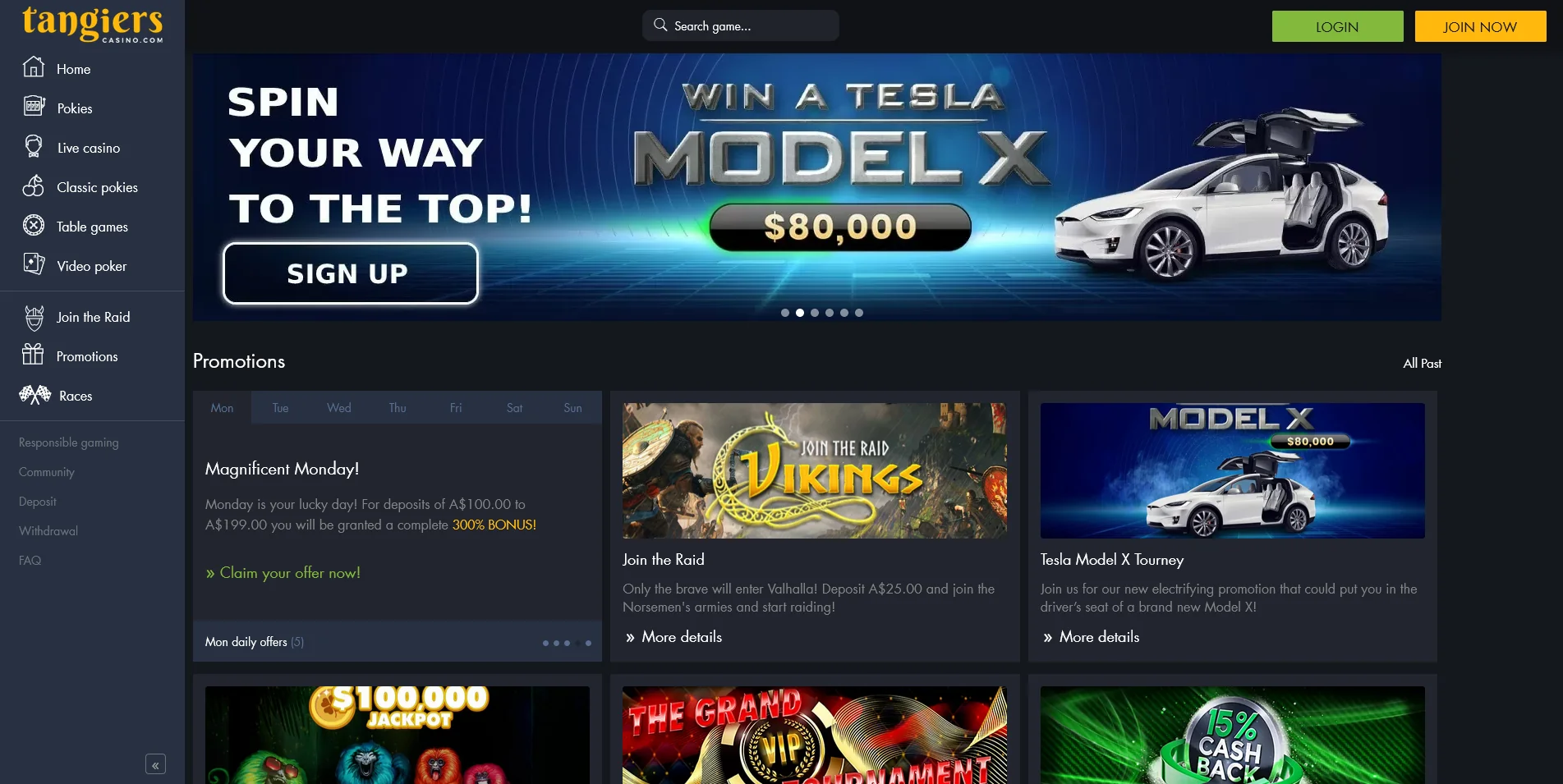Click the Search game input field

740,25
